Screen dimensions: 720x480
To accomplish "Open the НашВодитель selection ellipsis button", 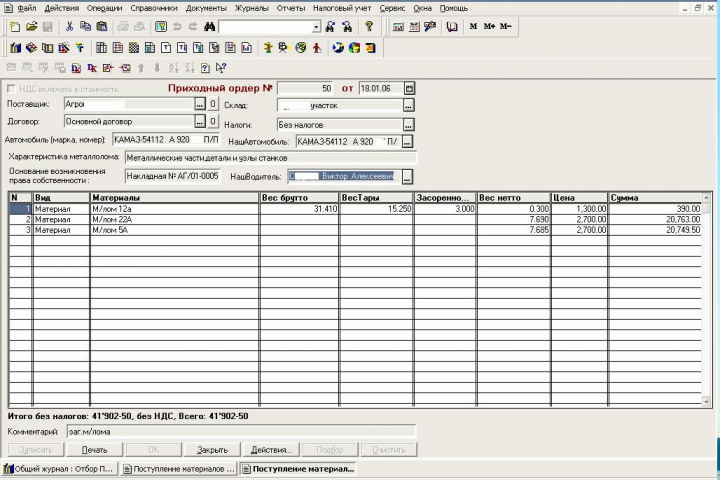I will (407, 176).
